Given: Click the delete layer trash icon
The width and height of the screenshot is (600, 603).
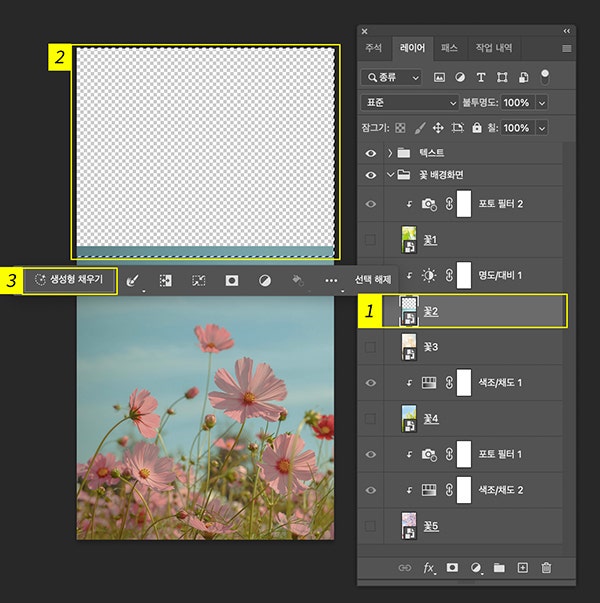Looking at the screenshot, I should (x=546, y=568).
